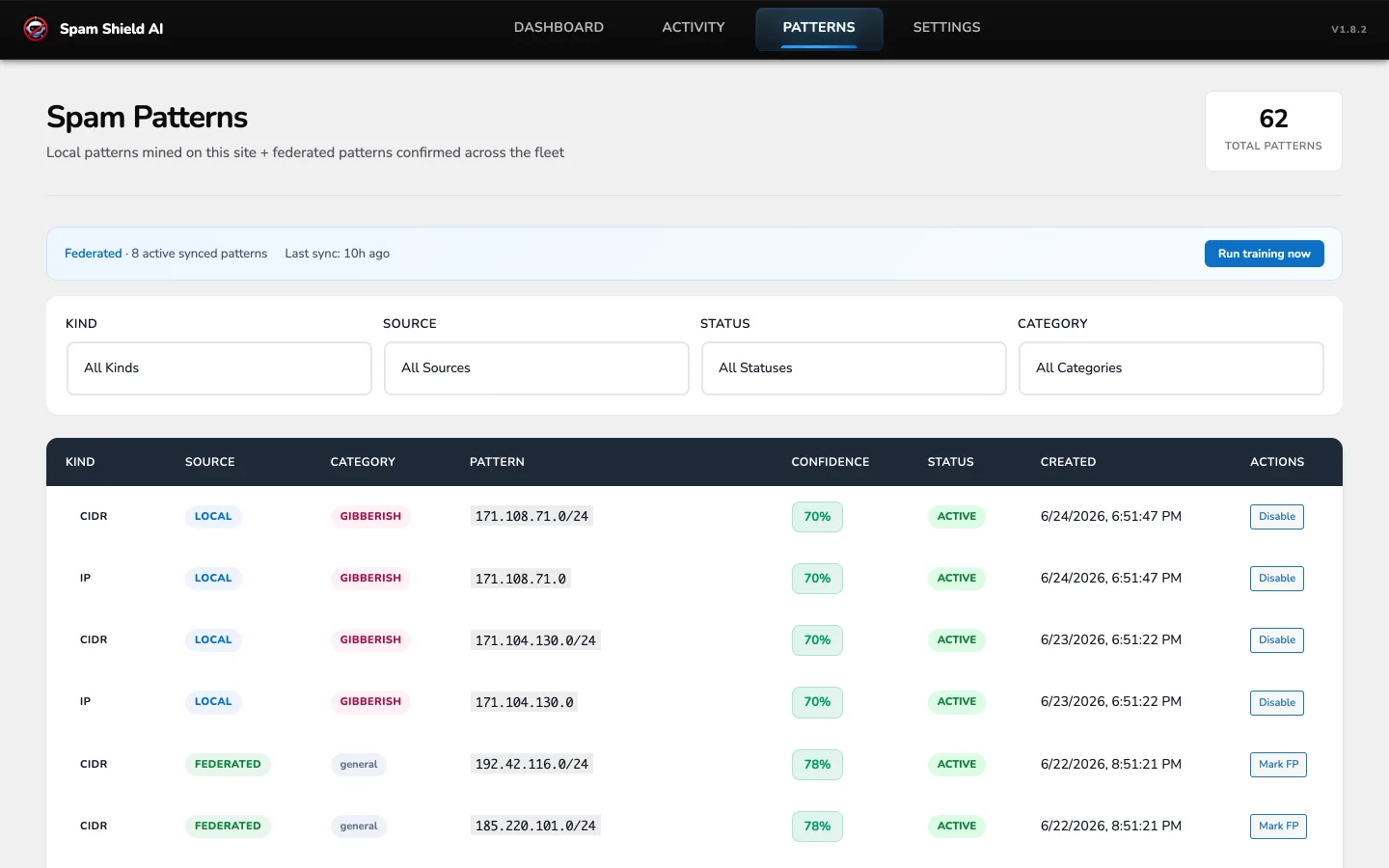Click ACTIVE status on 185.220.101.0/24 row
Image resolution: width=1389 pixels, height=868 pixels.
957,827
